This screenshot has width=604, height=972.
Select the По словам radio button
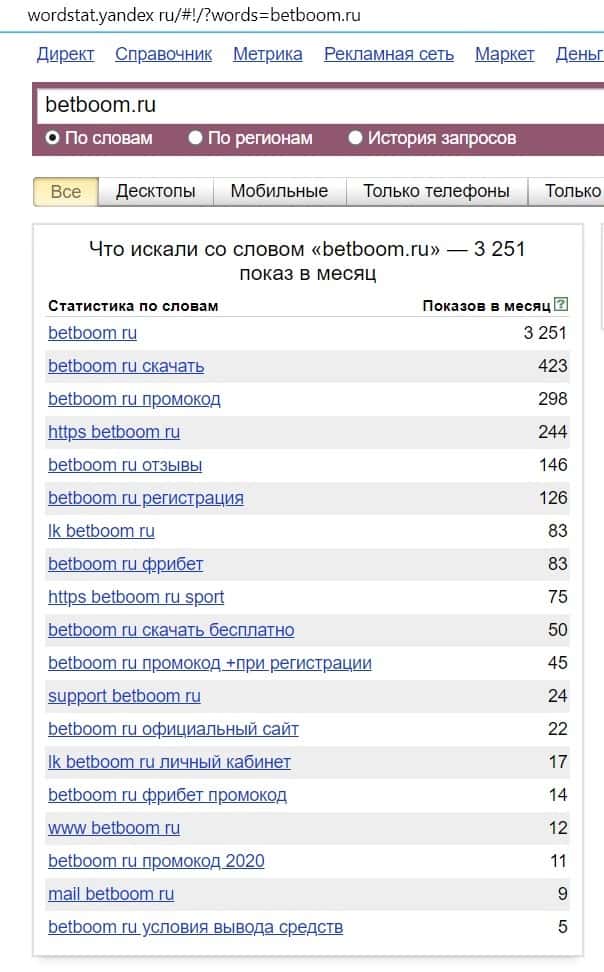[x=53, y=138]
